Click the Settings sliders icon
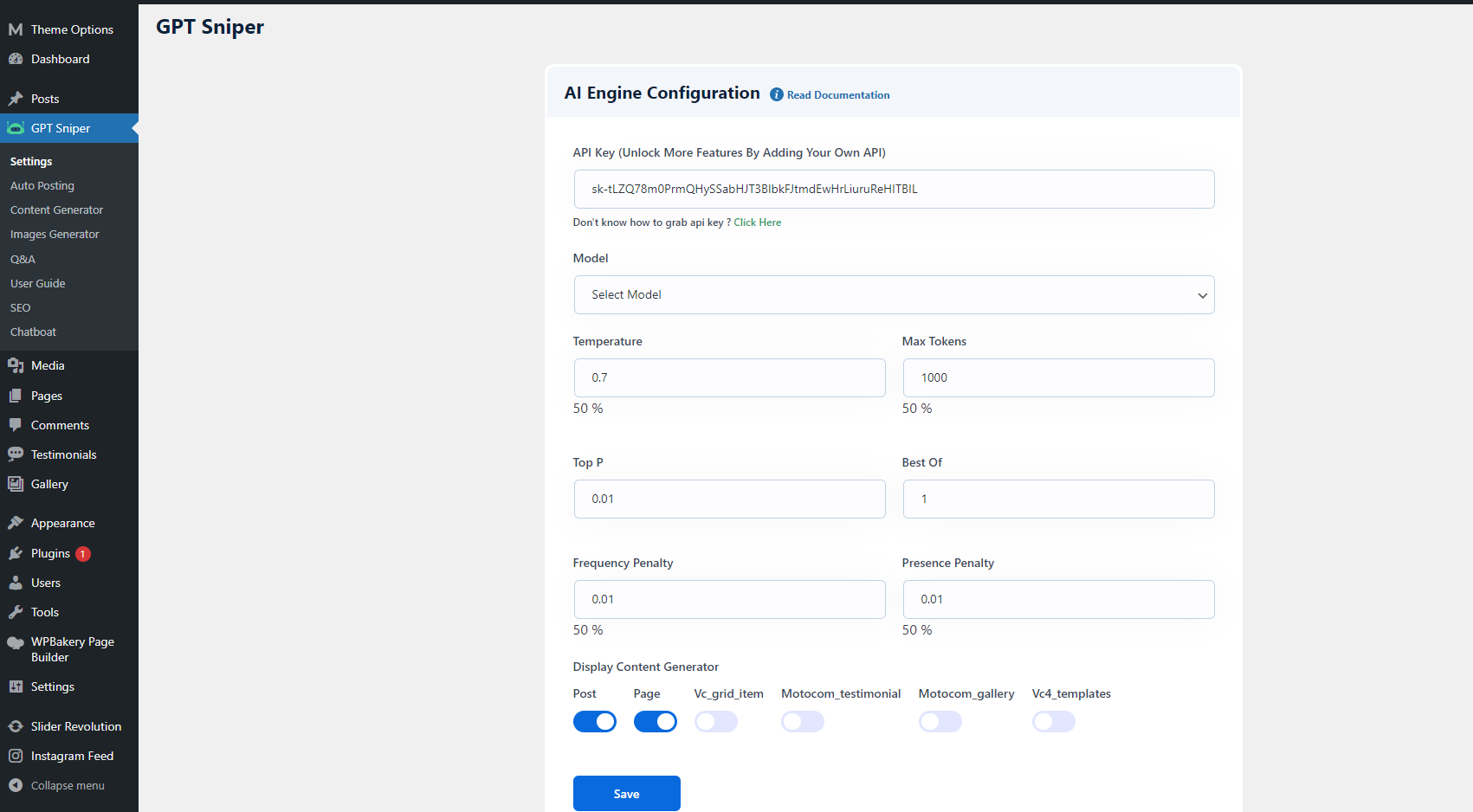The image size is (1473, 812). [16, 686]
